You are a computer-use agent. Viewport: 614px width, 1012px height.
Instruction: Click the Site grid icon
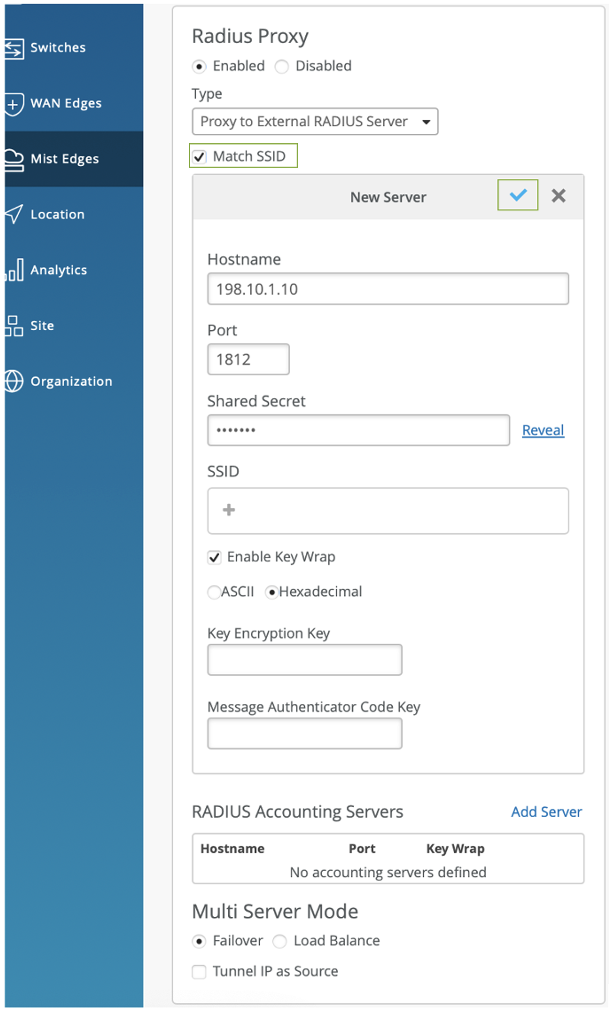[13, 325]
